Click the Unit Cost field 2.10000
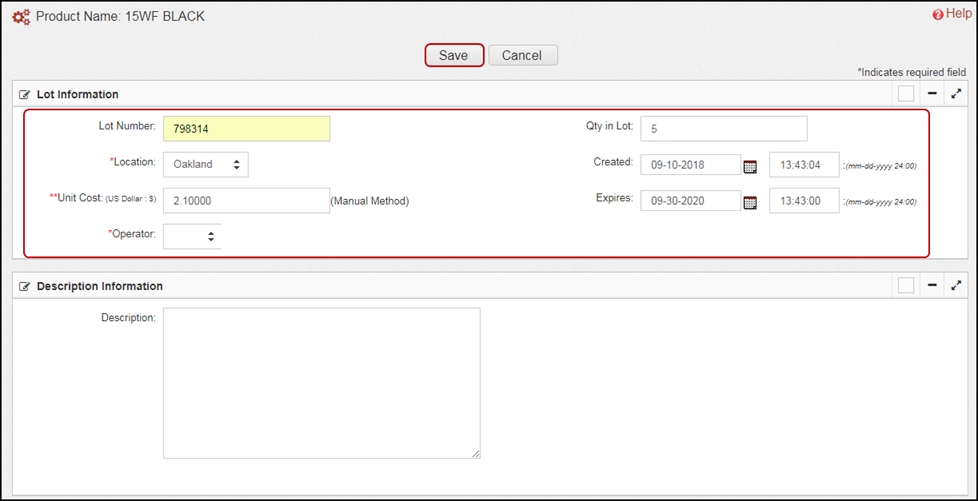Screen dimensions: 978x501 [x=246, y=200]
